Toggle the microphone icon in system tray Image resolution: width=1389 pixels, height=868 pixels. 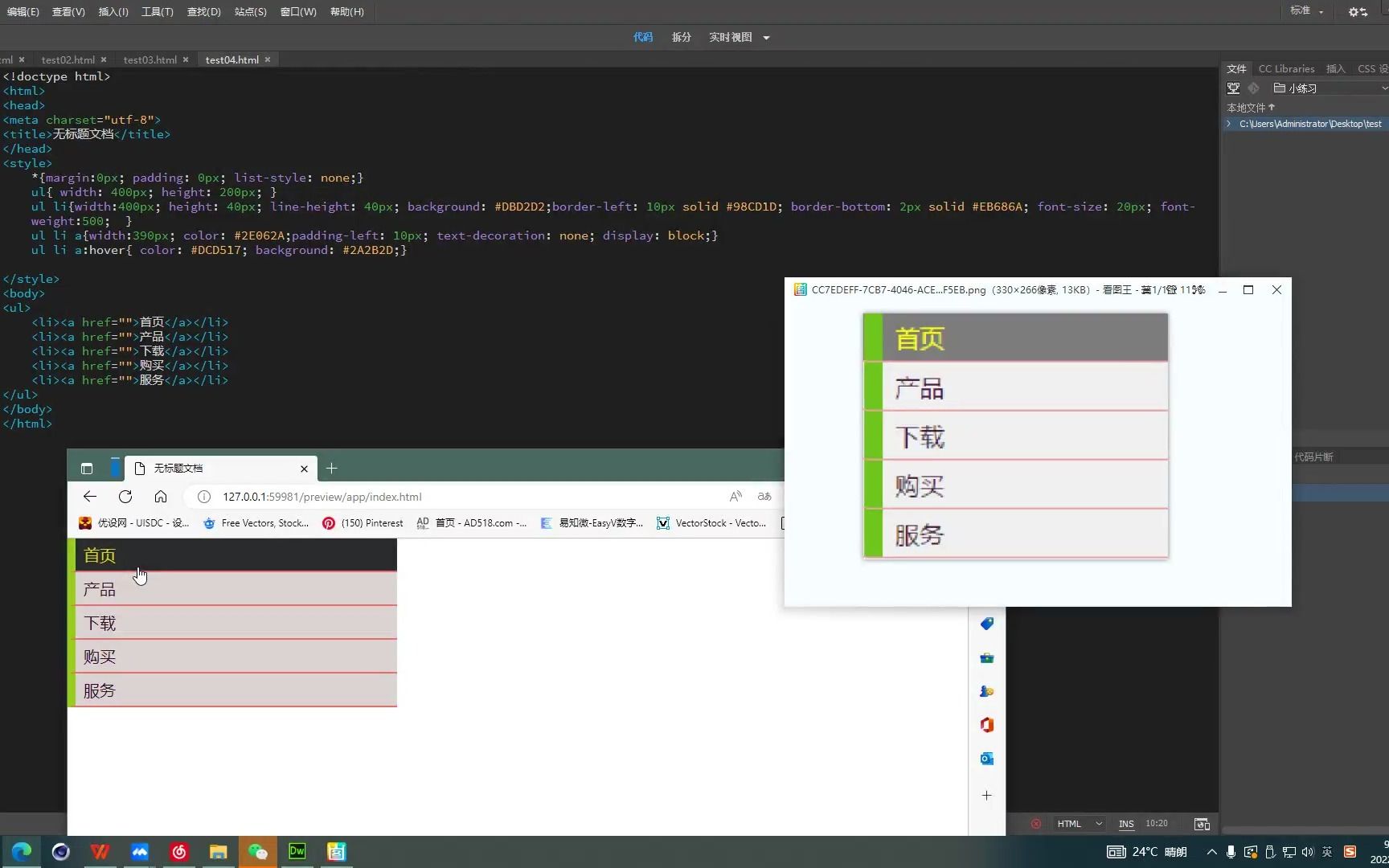coord(1231,852)
